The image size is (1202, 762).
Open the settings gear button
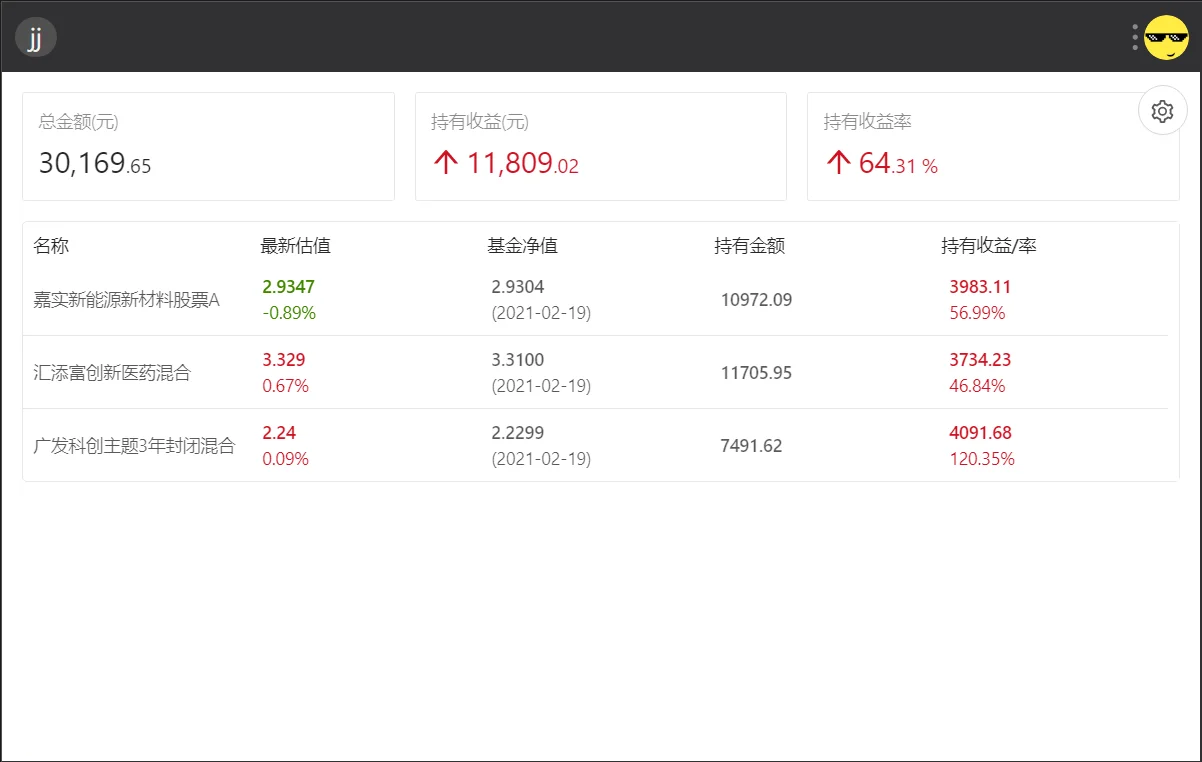1162,111
